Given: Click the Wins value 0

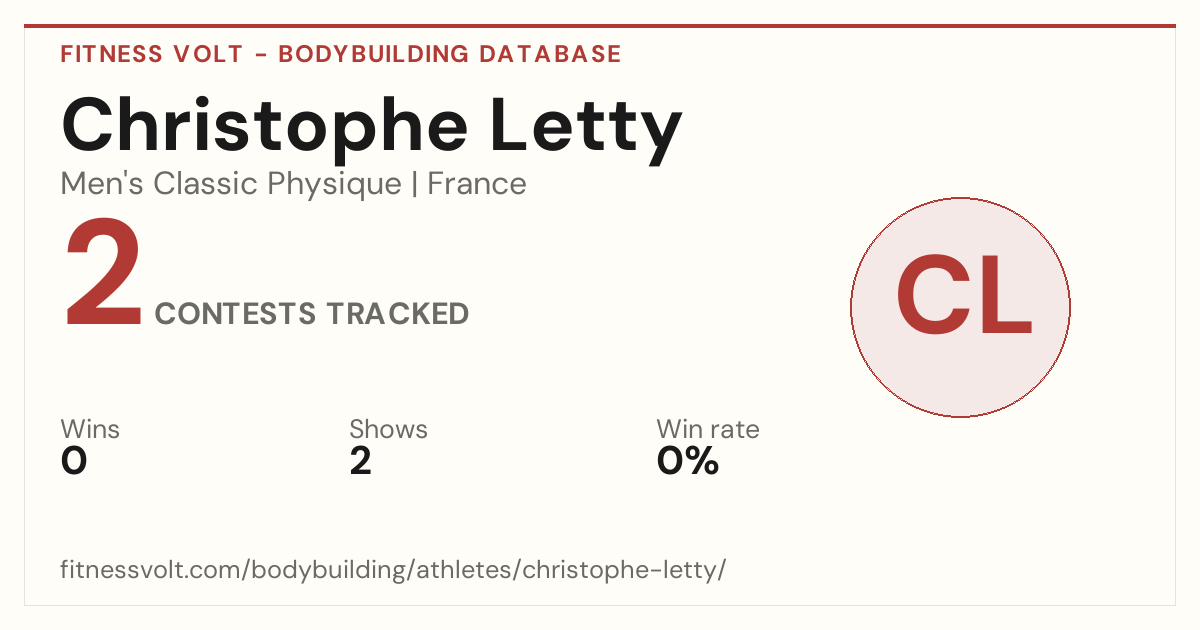Looking at the screenshot, I should pos(74,461).
